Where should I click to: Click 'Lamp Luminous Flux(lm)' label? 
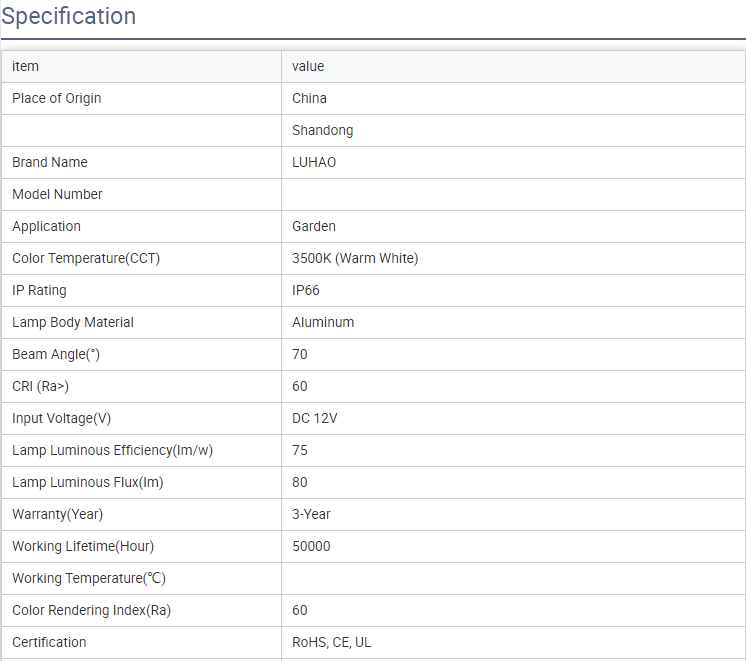tap(88, 483)
